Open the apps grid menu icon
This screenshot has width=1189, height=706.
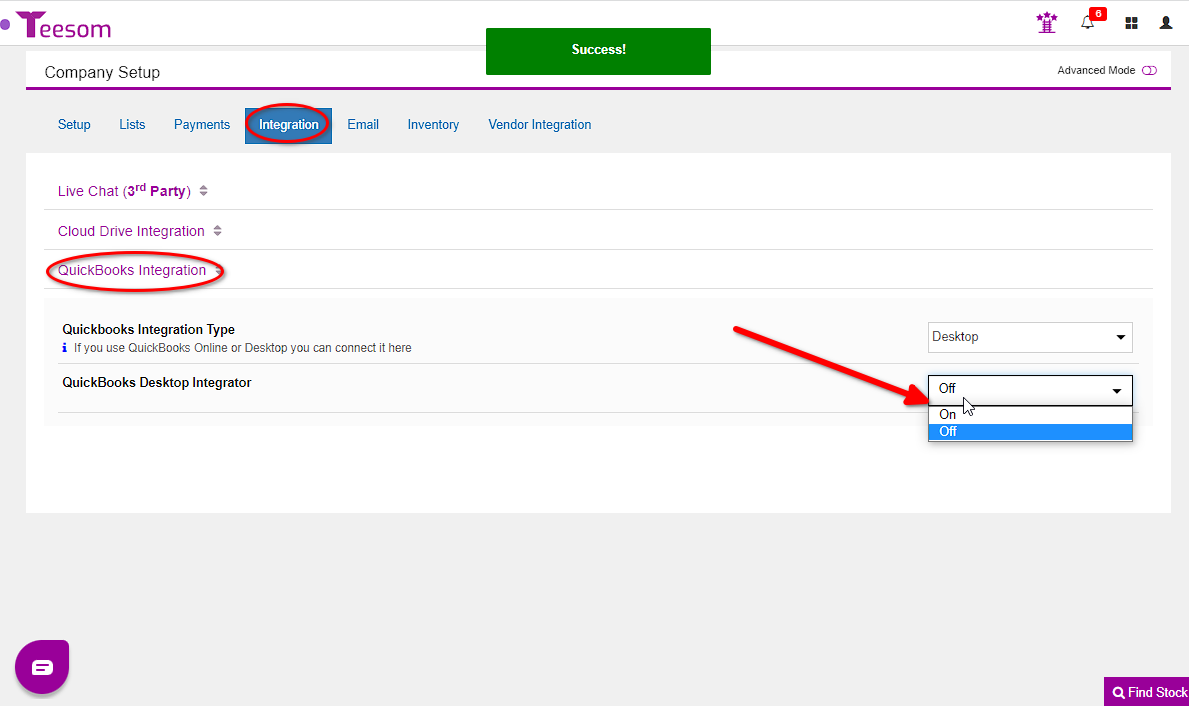click(x=1131, y=24)
